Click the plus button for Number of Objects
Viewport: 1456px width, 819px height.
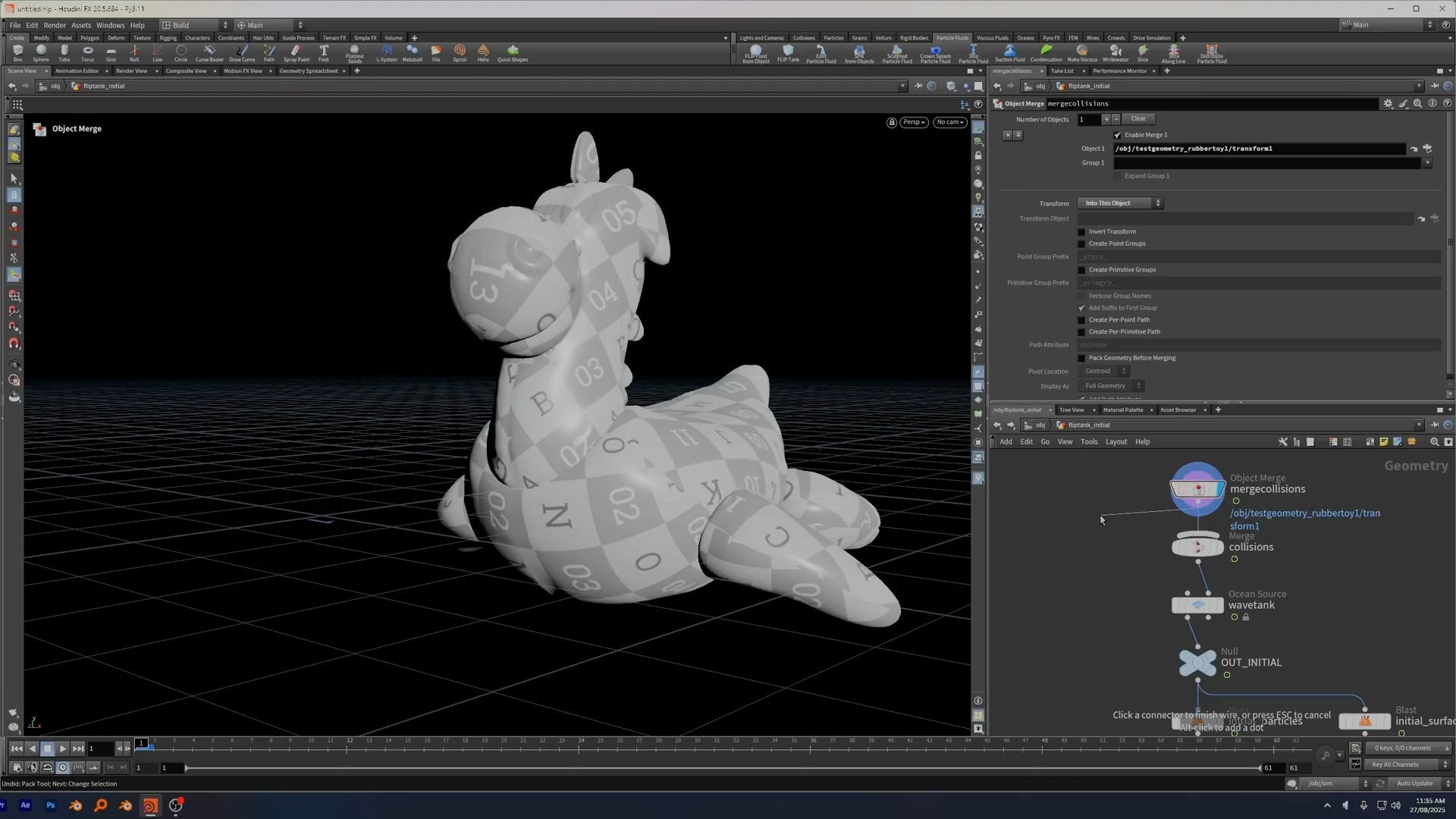coord(1106,119)
